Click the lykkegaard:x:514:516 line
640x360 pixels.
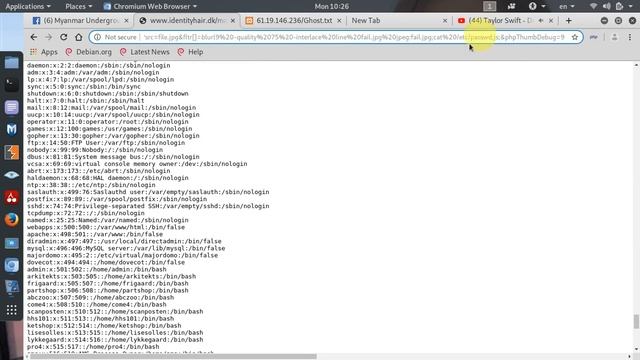coord(115,340)
